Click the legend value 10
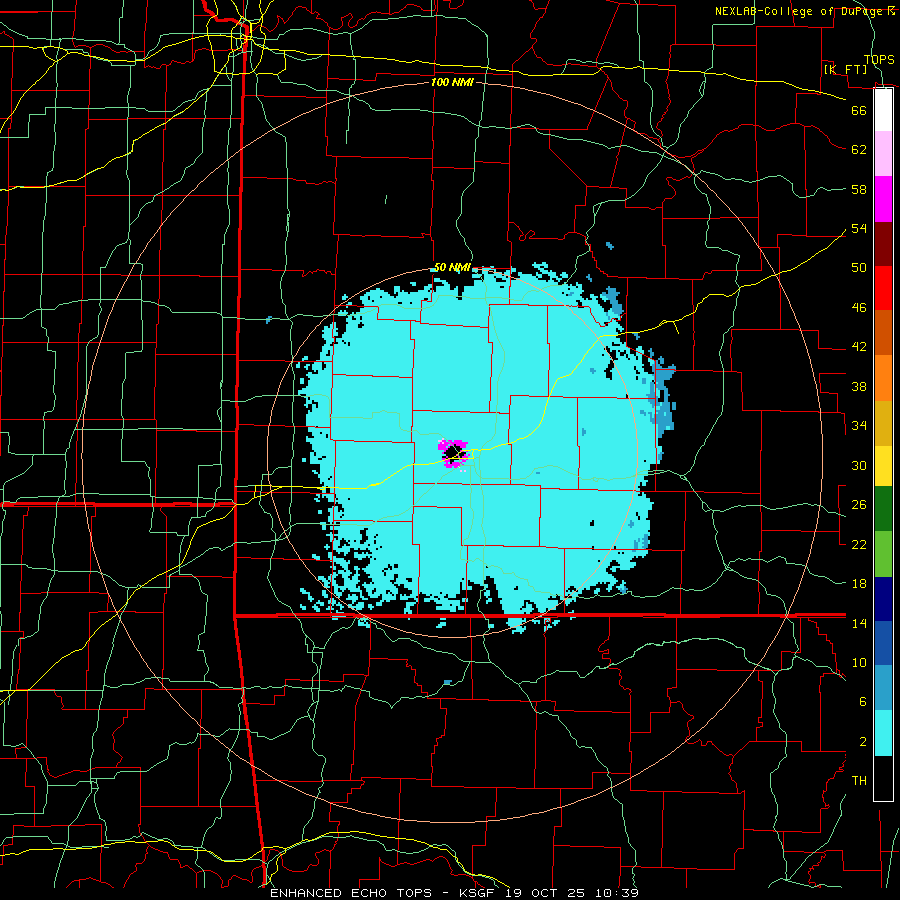This screenshot has height=900, width=900. [859, 663]
